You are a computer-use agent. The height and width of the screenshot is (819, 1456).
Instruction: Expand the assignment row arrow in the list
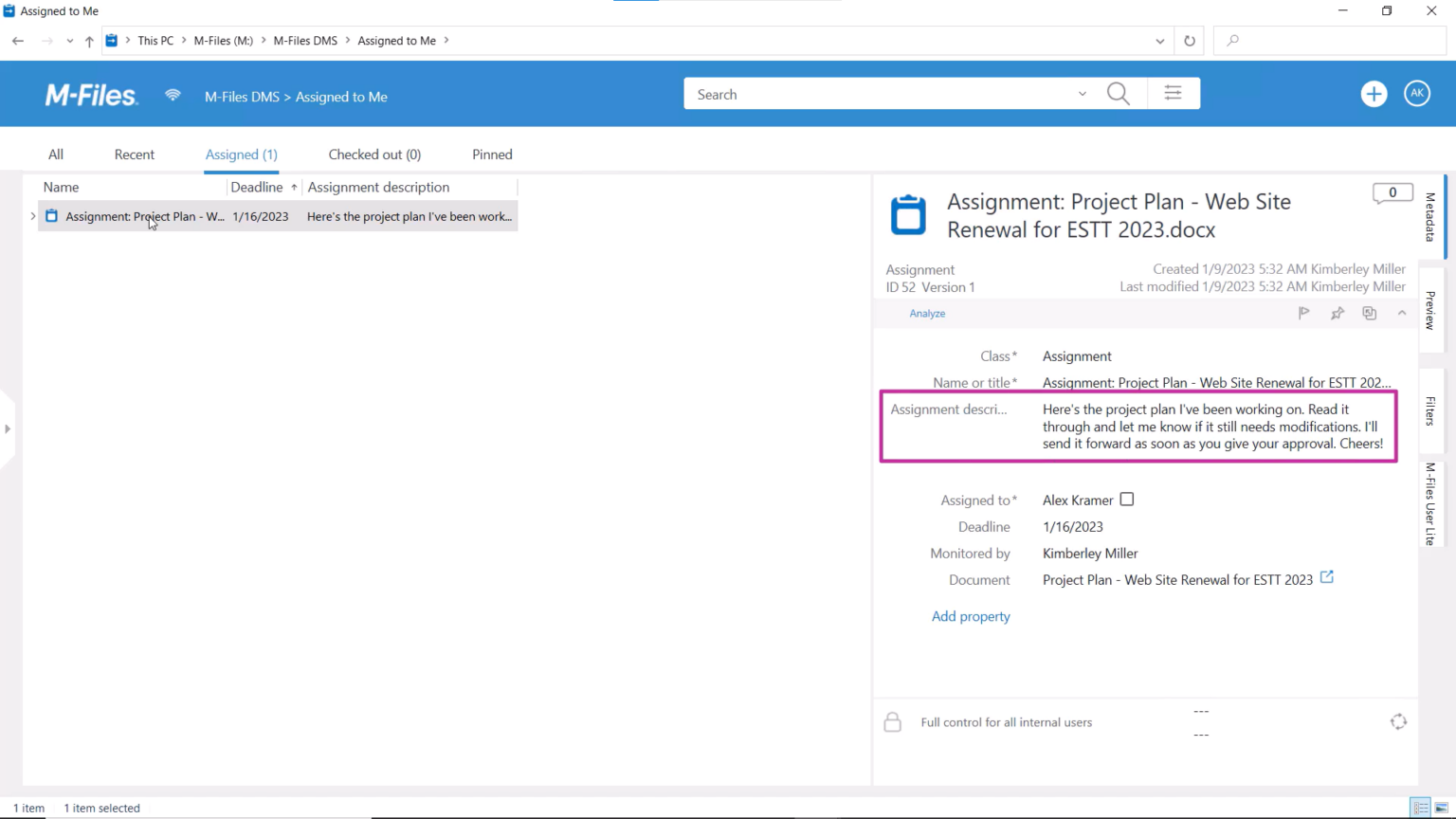(x=33, y=216)
